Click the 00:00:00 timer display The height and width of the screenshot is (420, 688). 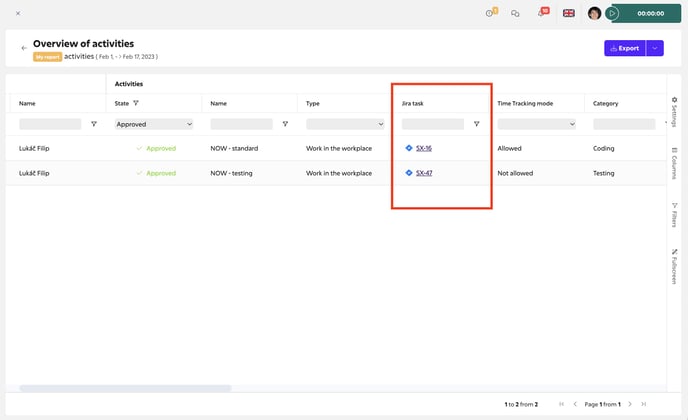tap(650, 14)
